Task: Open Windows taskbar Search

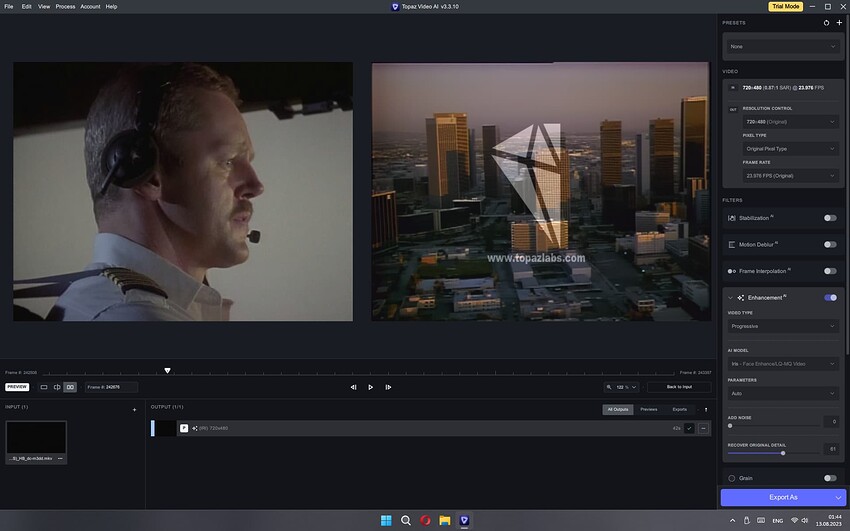Action: (405, 520)
